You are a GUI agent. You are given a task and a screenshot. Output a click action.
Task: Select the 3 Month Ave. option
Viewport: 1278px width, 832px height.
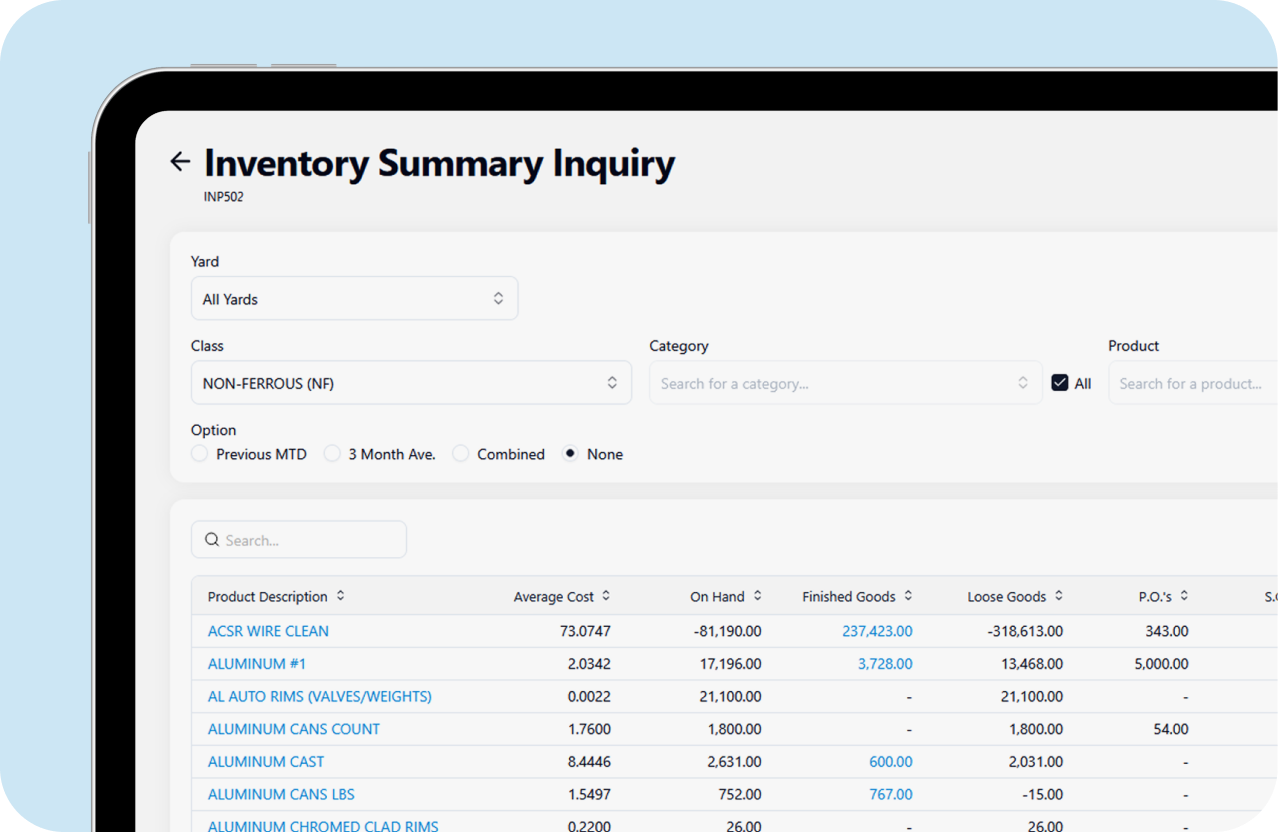pos(332,454)
